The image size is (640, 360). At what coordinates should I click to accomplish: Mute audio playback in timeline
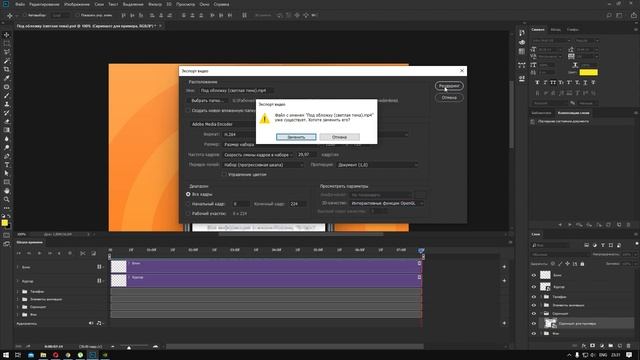click(x=91, y=323)
